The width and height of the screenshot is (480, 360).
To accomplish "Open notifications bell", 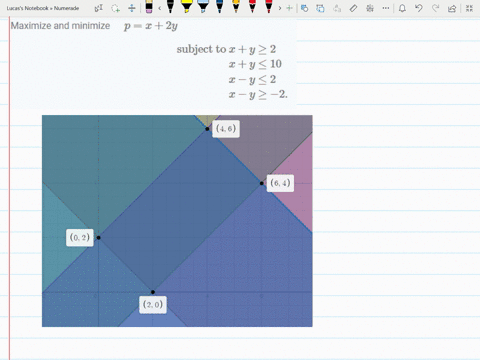I will point(402,8).
